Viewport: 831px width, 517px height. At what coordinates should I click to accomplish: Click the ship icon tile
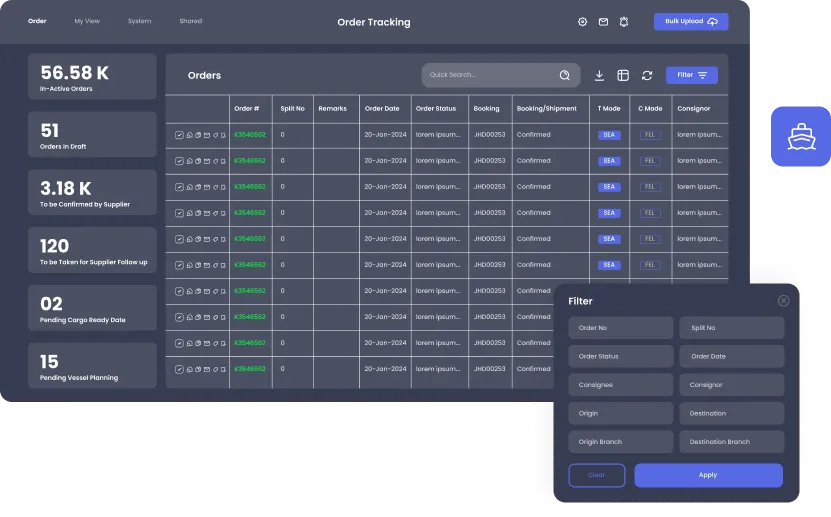point(800,135)
